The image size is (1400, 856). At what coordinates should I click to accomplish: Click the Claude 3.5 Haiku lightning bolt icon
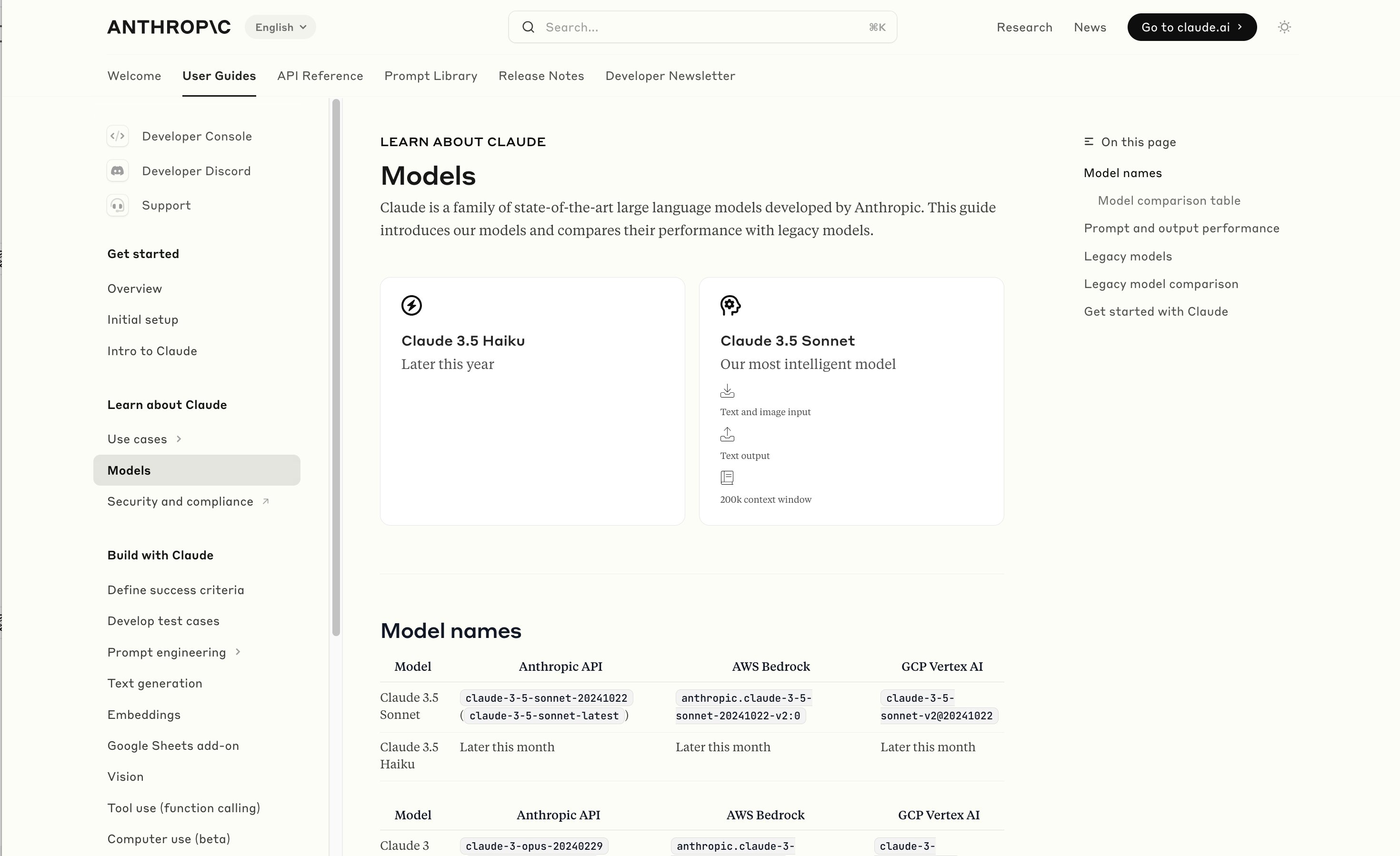point(411,305)
